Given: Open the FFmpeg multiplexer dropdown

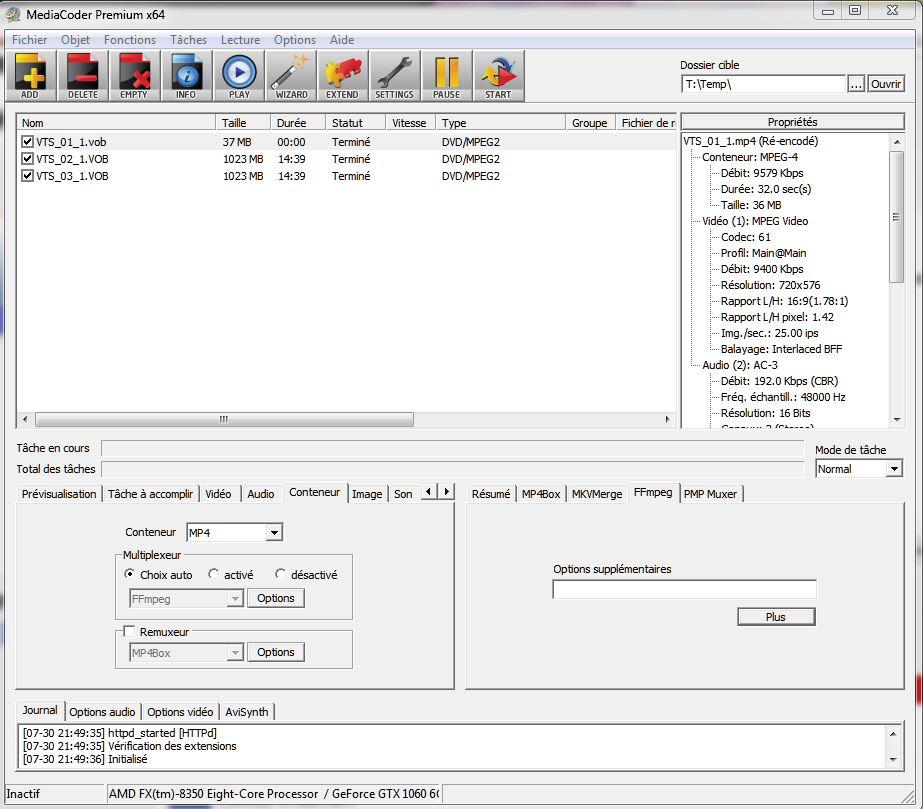Looking at the screenshot, I should point(234,599).
